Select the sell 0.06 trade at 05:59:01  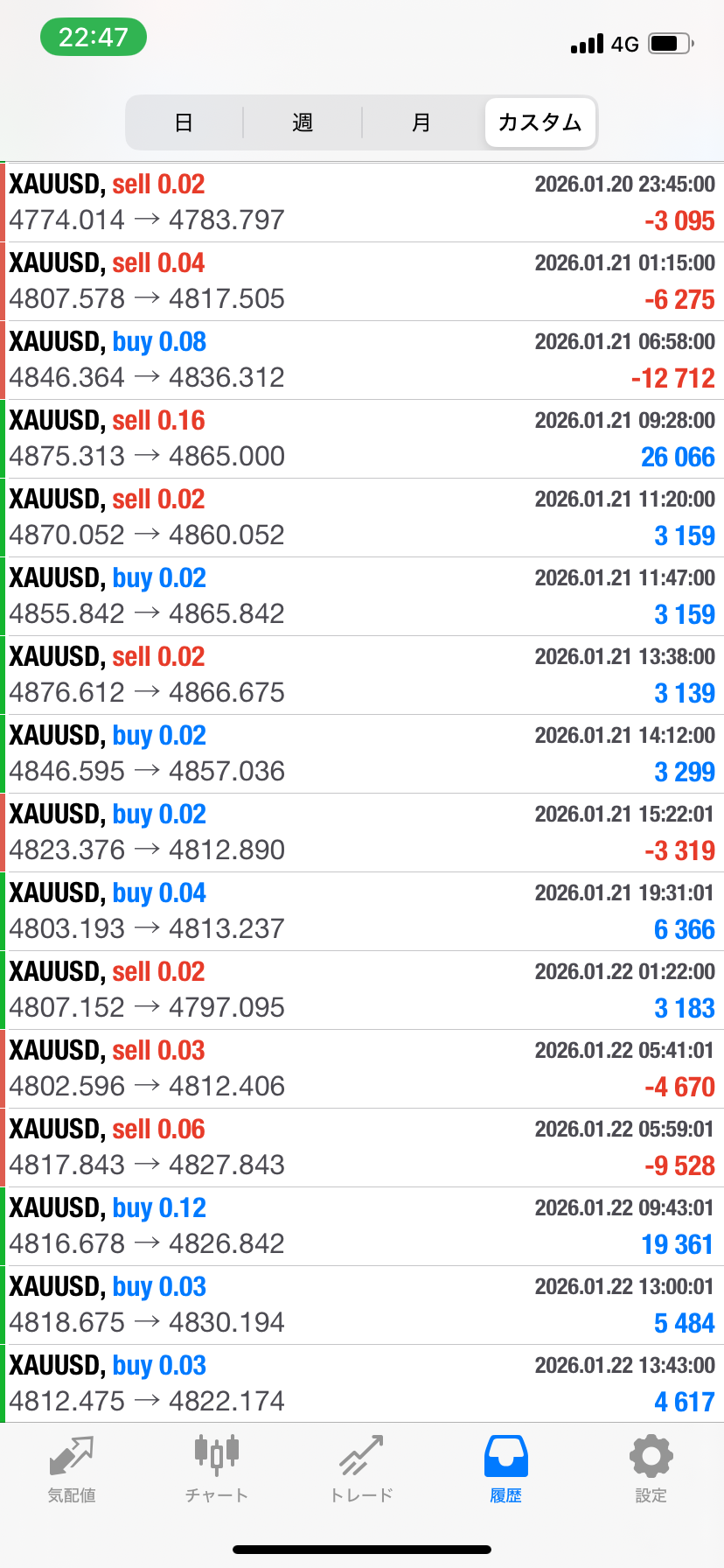tap(362, 1147)
